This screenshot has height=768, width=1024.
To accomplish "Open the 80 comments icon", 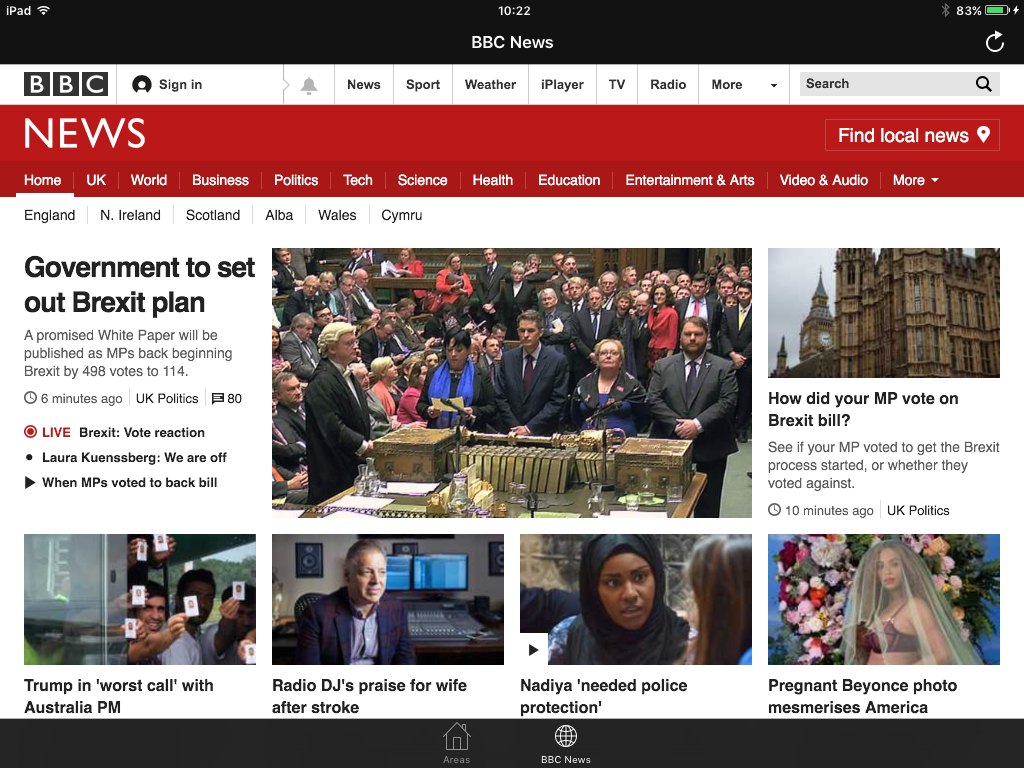I will pyautogui.click(x=217, y=398).
